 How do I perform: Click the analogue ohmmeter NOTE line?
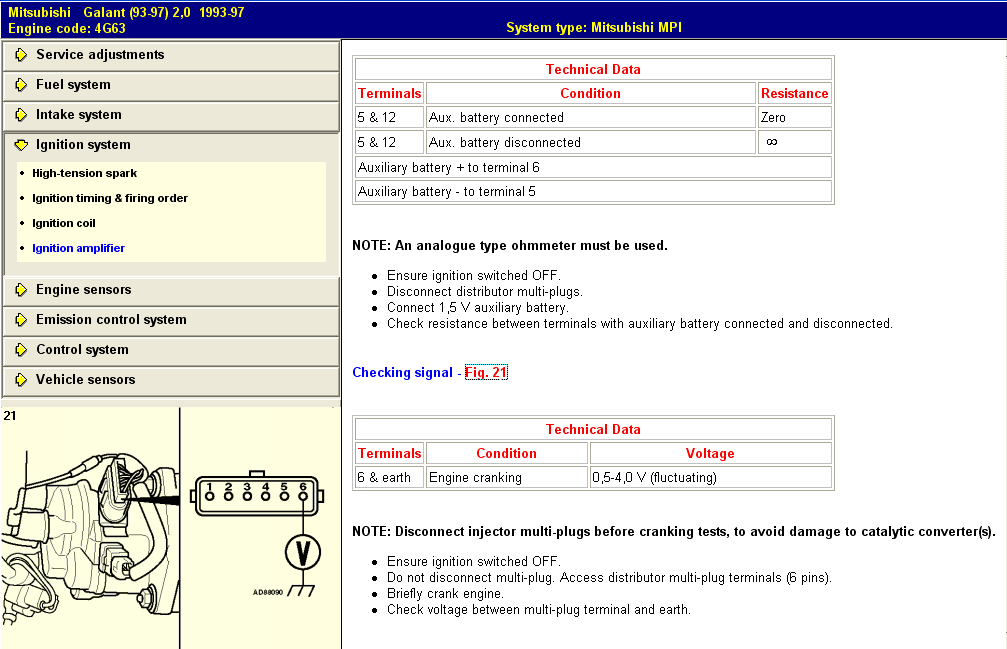[510, 246]
